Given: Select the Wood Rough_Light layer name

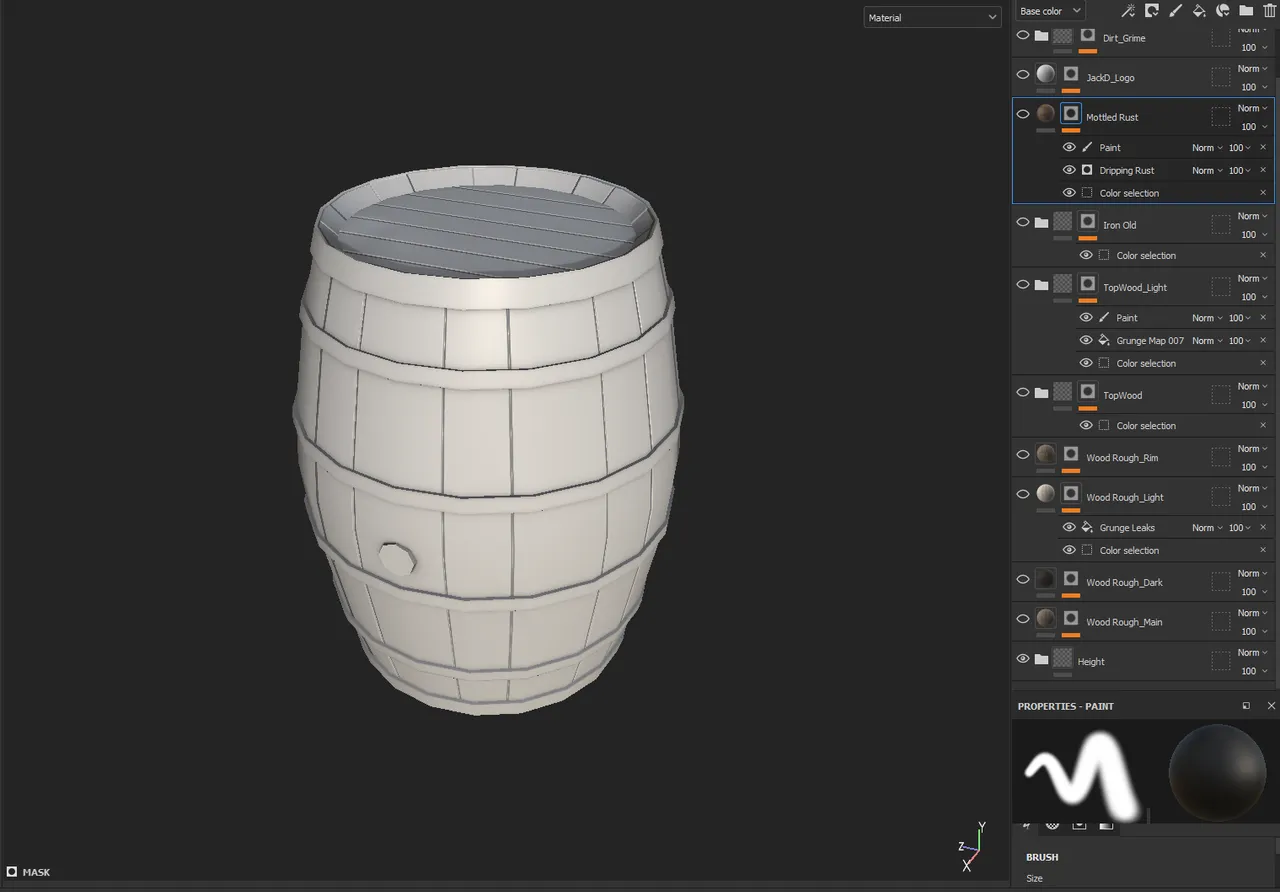Looking at the screenshot, I should pos(1125,497).
